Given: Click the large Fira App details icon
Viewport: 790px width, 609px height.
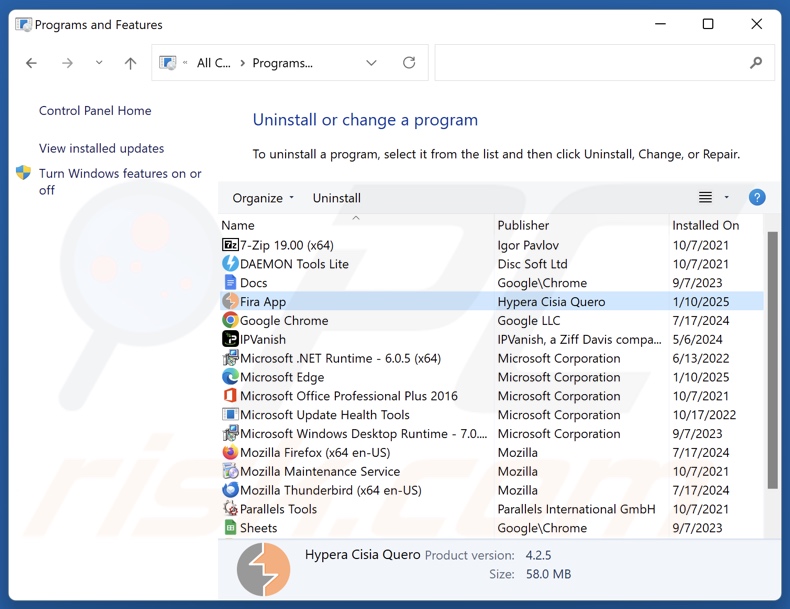Looking at the screenshot, I should 264,569.
